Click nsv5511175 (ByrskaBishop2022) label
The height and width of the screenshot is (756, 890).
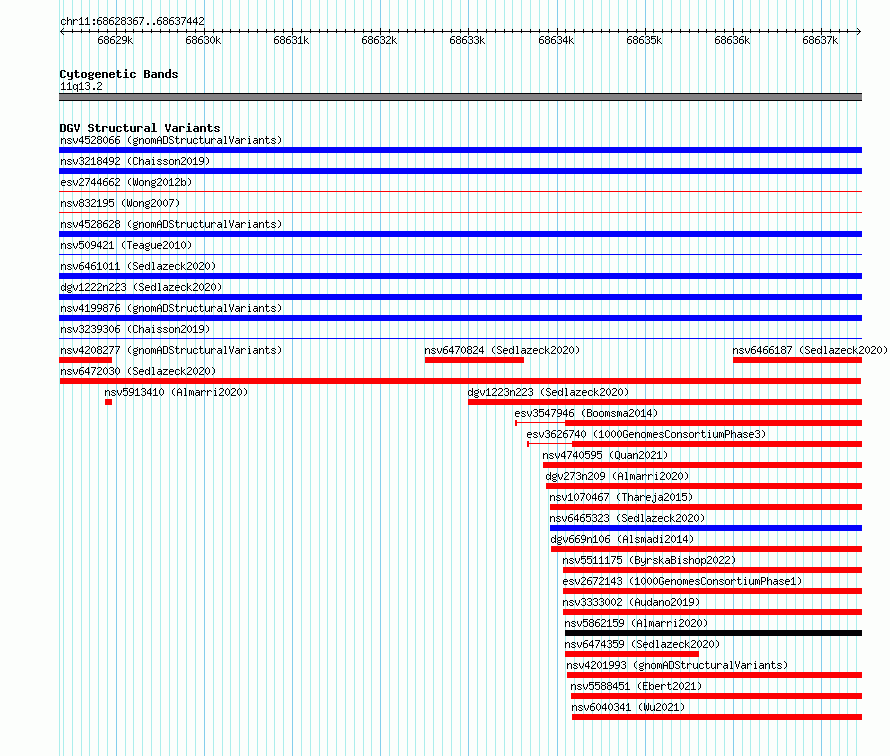click(649, 560)
